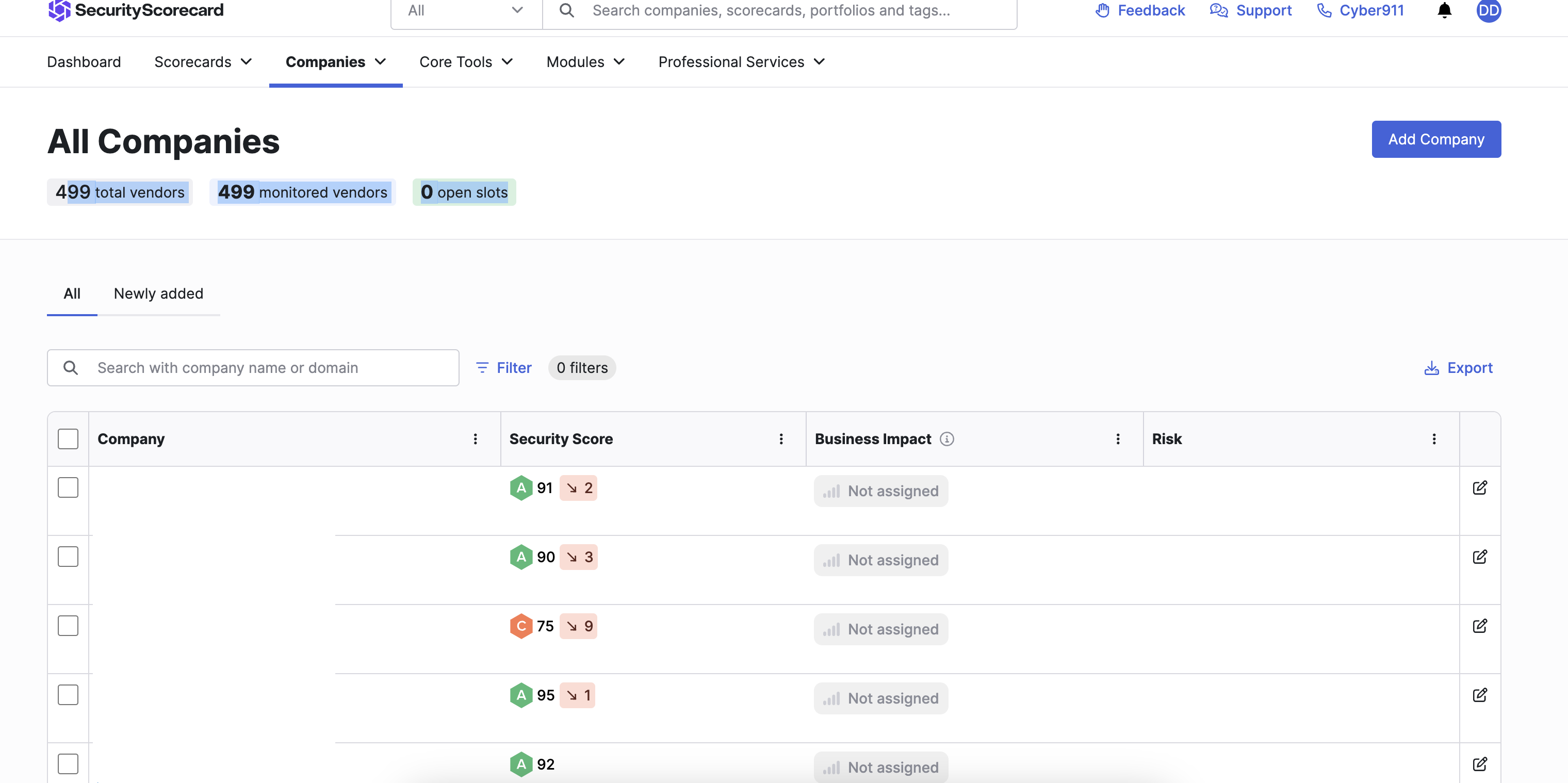Edit the row with score 91
The image size is (1568, 783).
point(1480,488)
